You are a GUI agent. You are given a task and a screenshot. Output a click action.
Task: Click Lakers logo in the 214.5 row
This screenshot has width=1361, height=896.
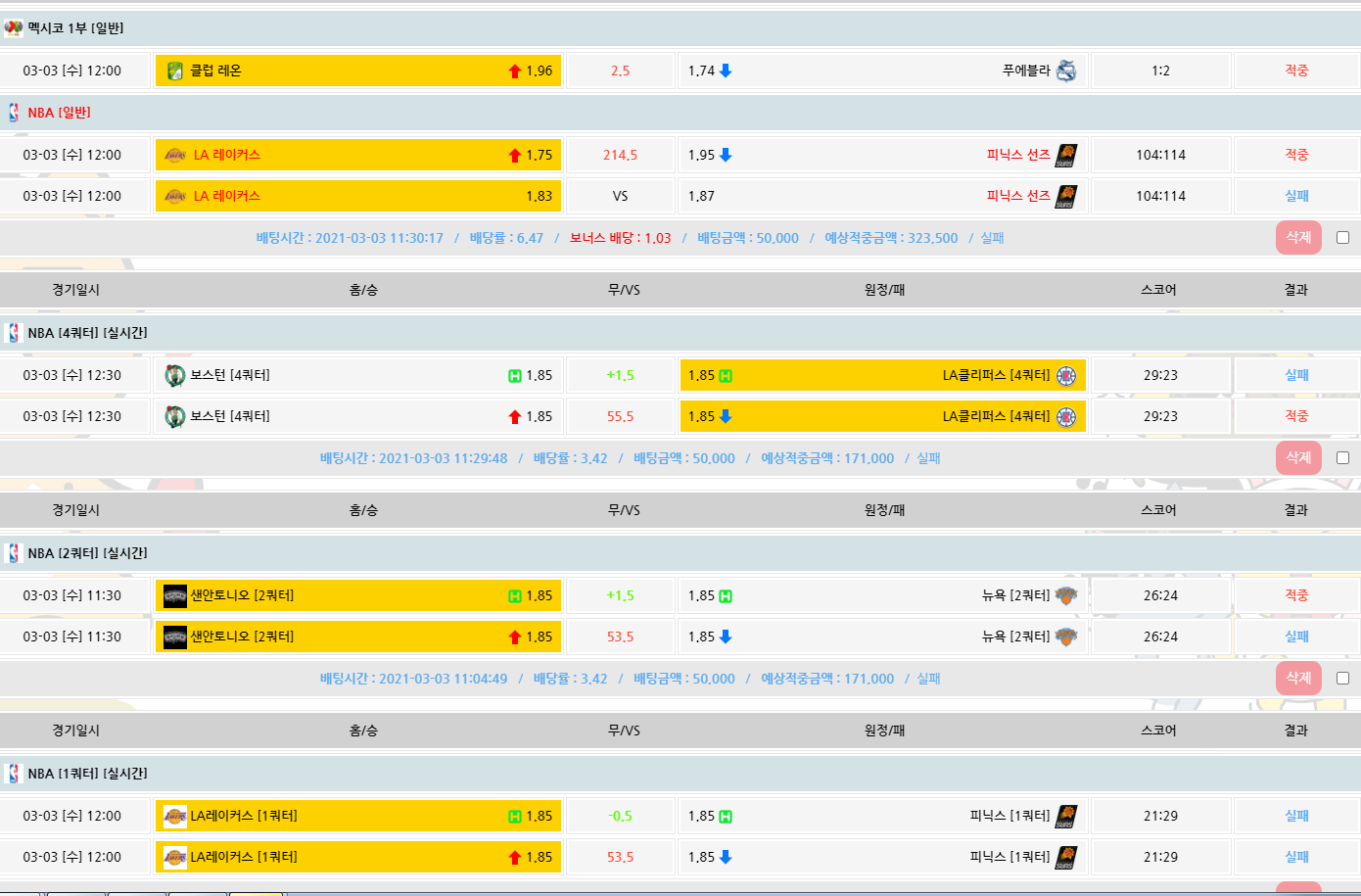(x=175, y=155)
